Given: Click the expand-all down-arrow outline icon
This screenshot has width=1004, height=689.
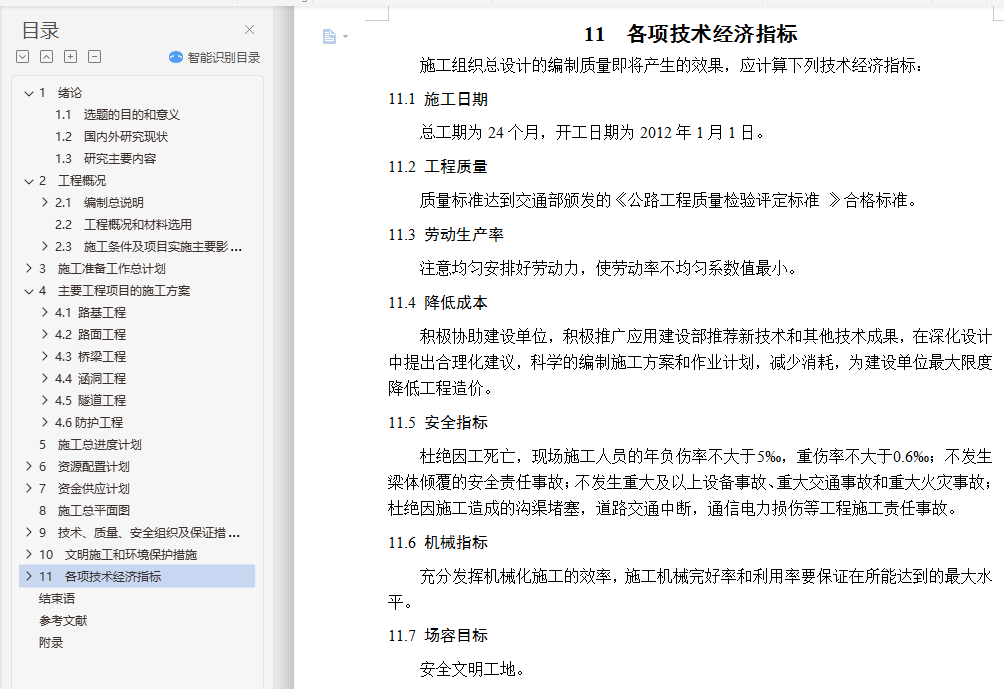Looking at the screenshot, I should pyautogui.click(x=22, y=57).
